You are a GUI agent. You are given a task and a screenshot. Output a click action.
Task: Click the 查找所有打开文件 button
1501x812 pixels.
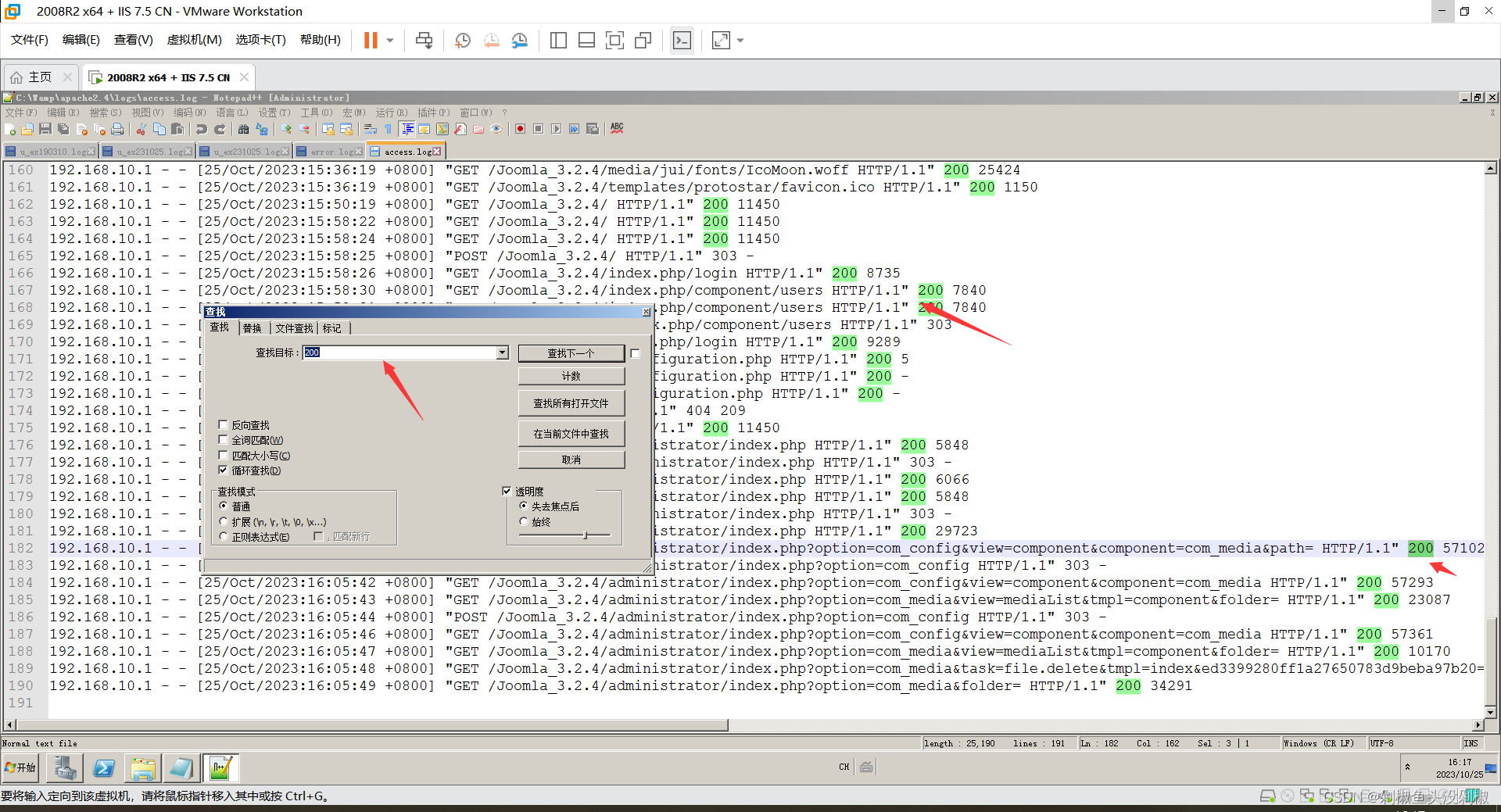coord(571,403)
